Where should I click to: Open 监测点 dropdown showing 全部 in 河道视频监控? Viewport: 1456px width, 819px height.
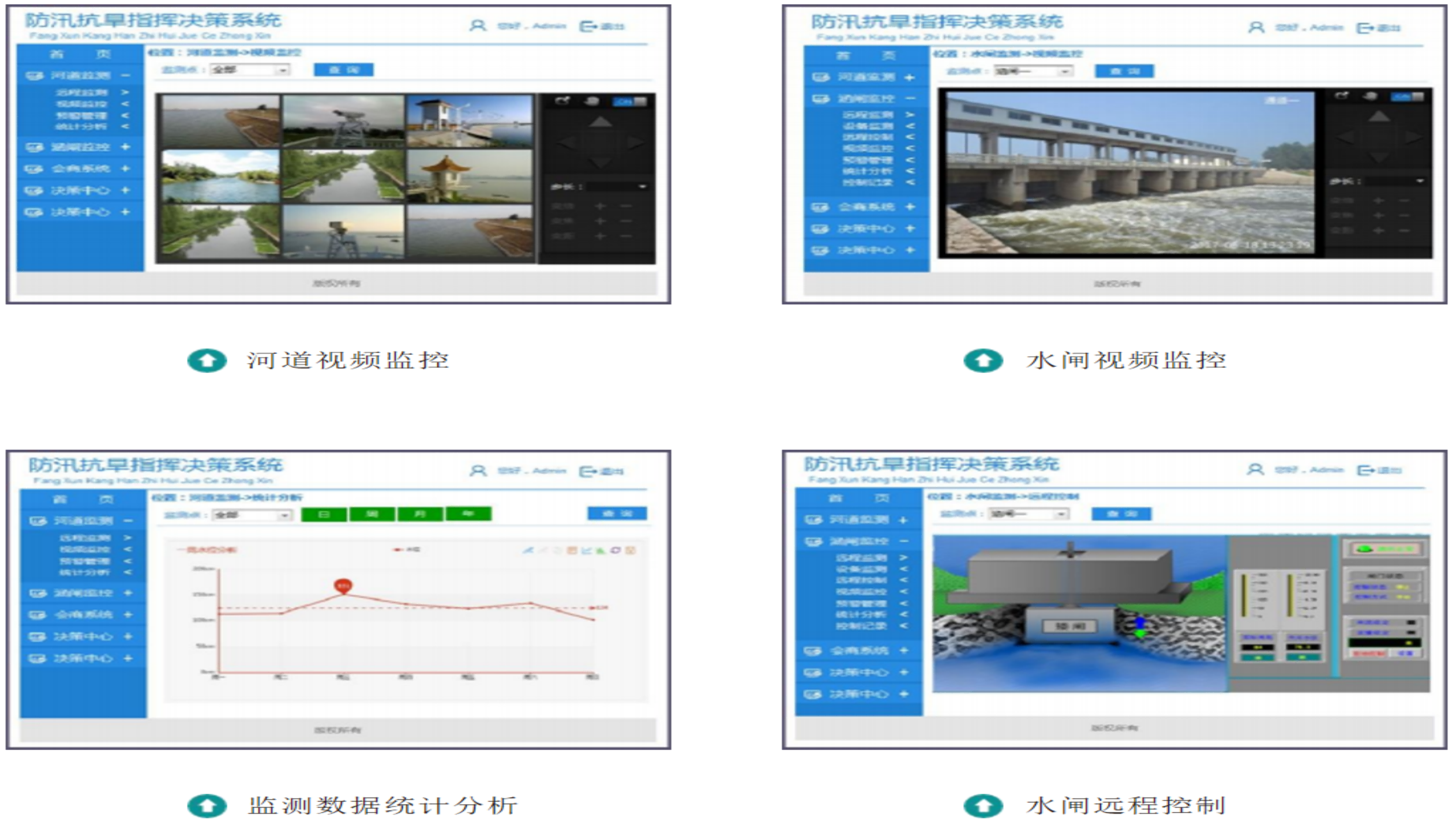249,69
